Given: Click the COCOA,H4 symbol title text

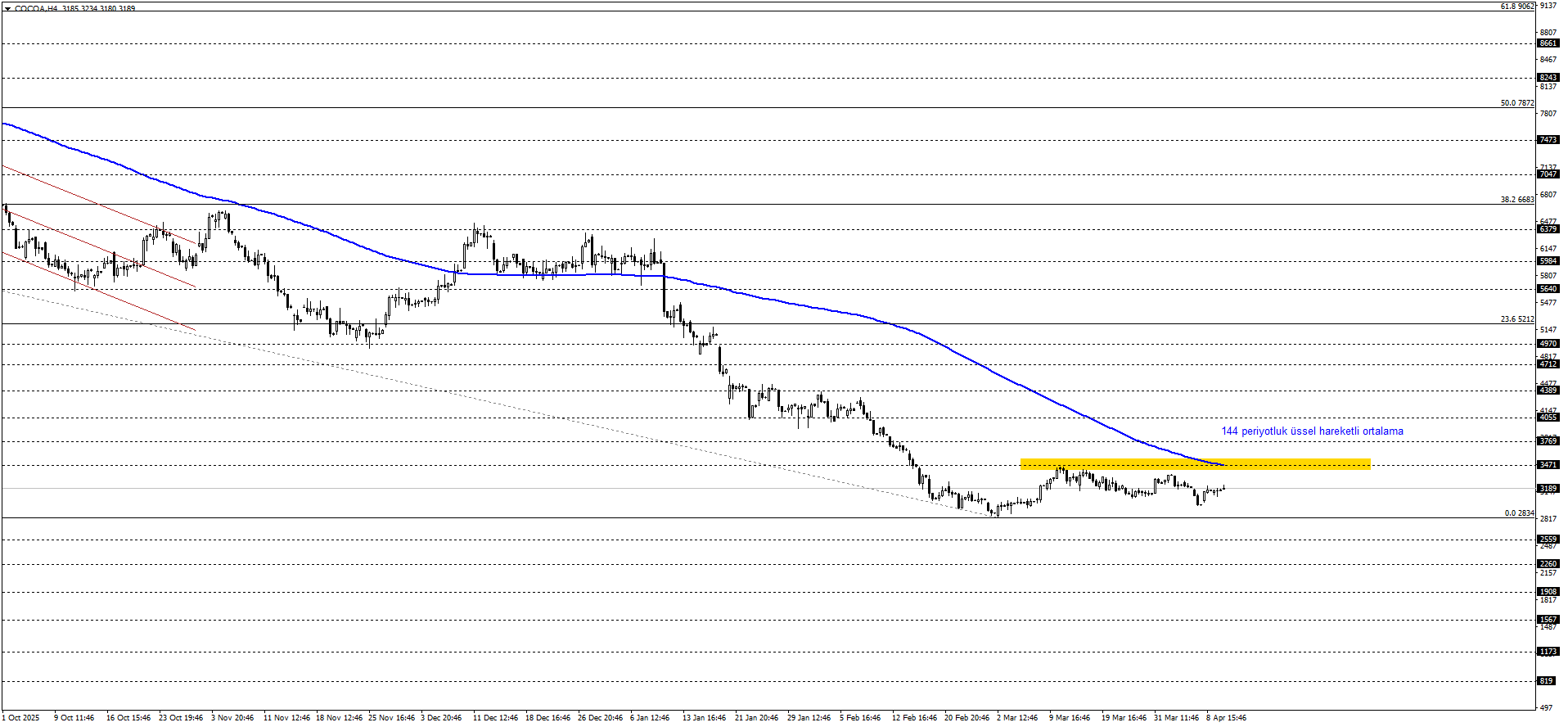Looking at the screenshot, I should 36,8.
